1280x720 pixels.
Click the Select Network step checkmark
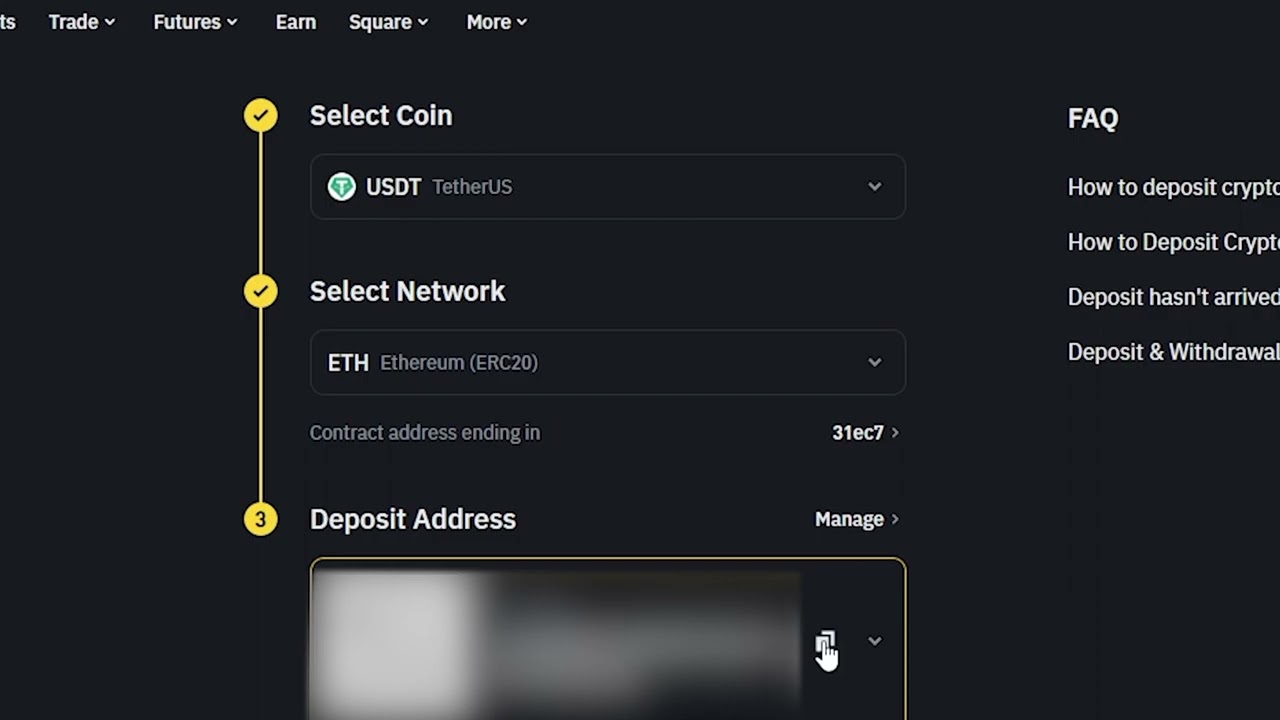[260, 291]
